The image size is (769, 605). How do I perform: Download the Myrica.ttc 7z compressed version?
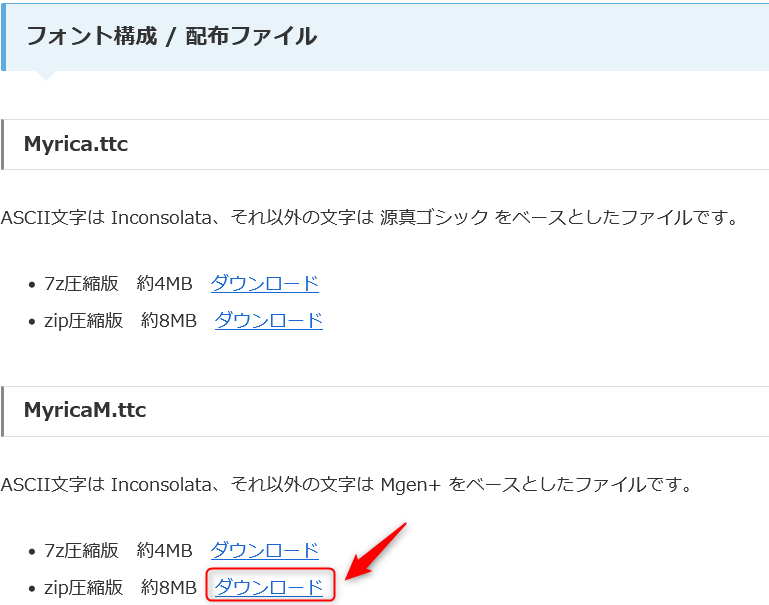[265, 283]
